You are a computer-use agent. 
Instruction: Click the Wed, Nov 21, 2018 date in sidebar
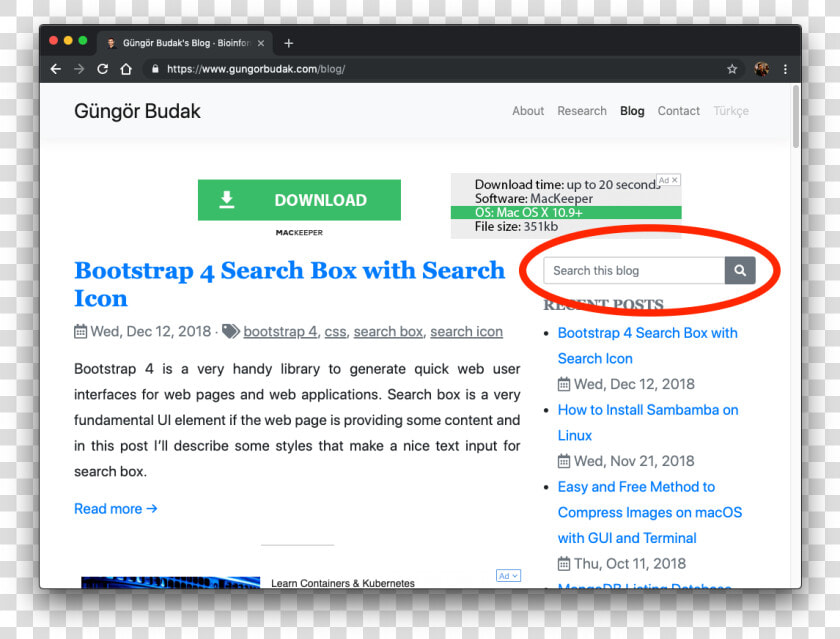634,461
